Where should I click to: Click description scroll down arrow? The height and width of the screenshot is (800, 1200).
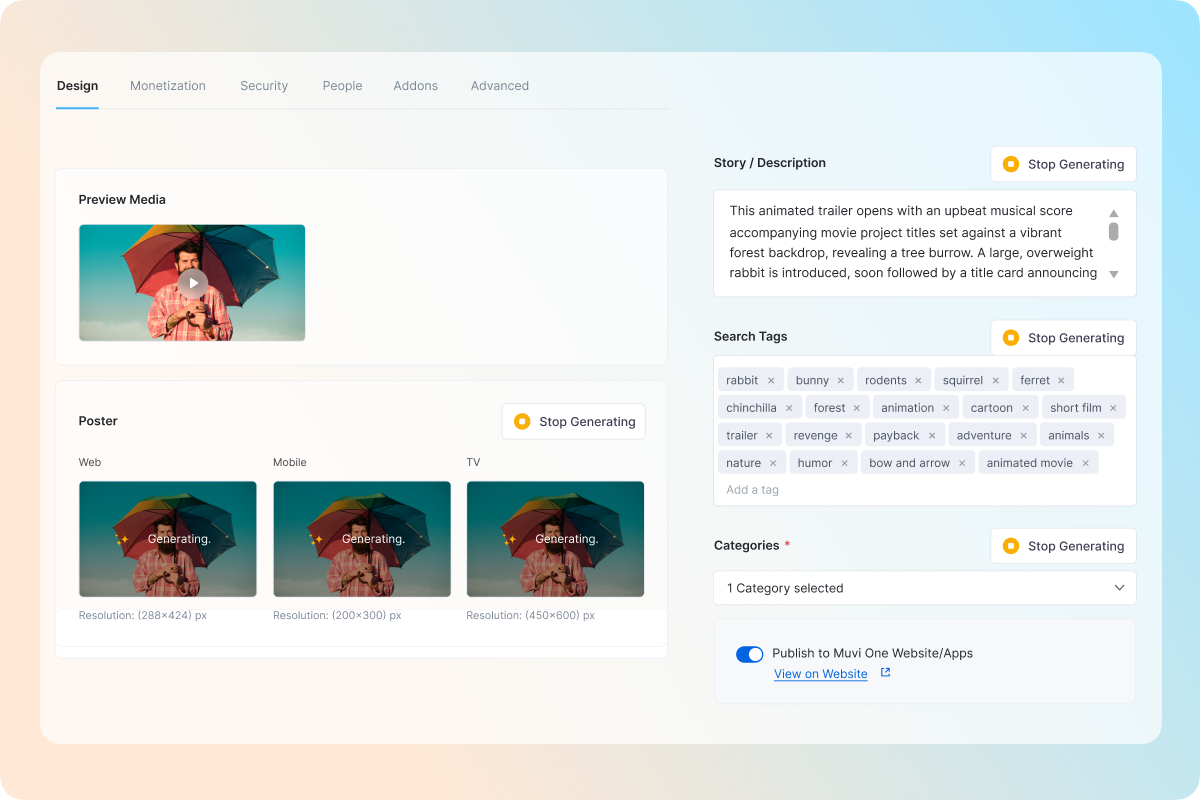click(x=1113, y=274)
